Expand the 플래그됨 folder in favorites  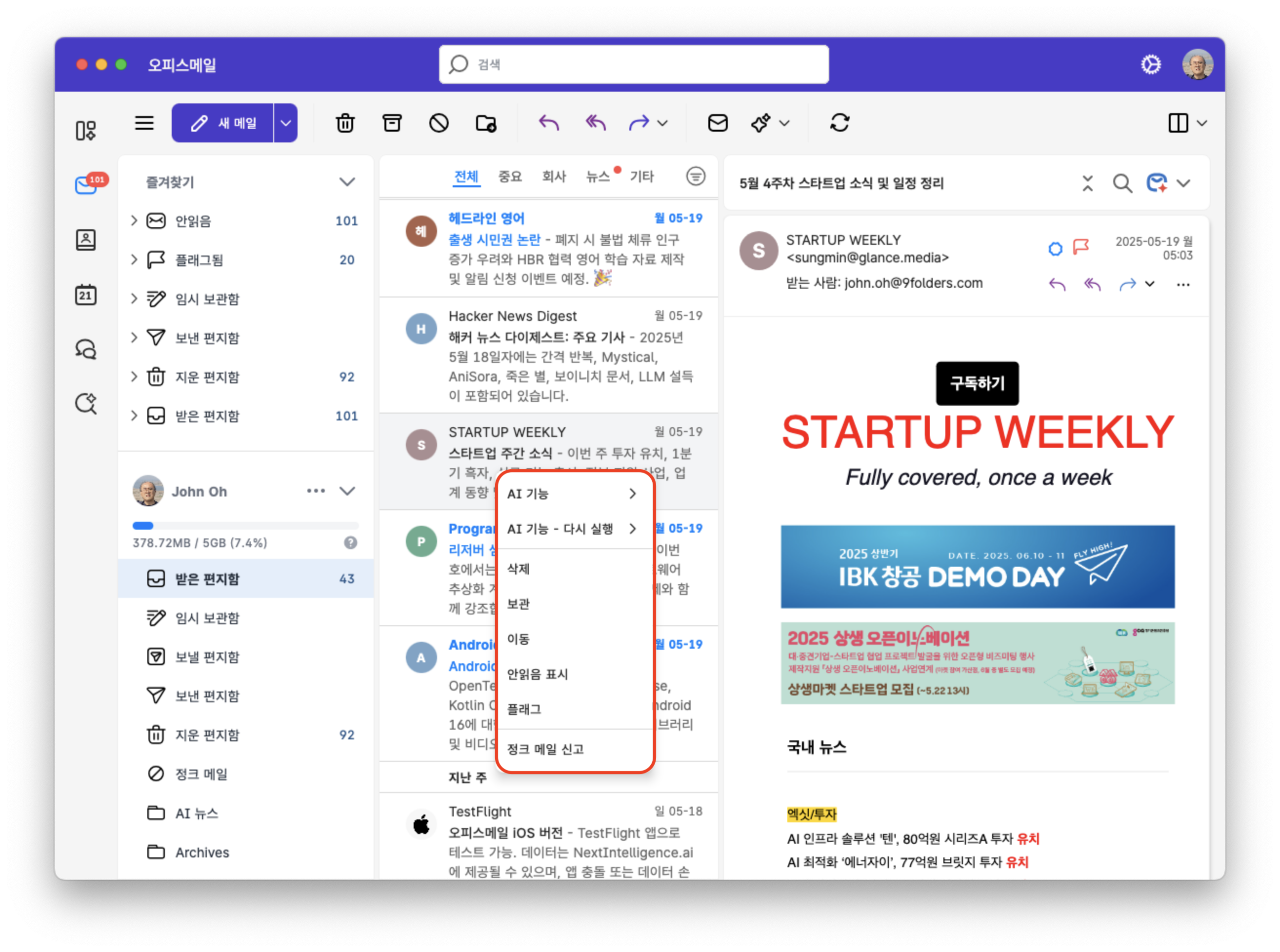tap(134, 259)
